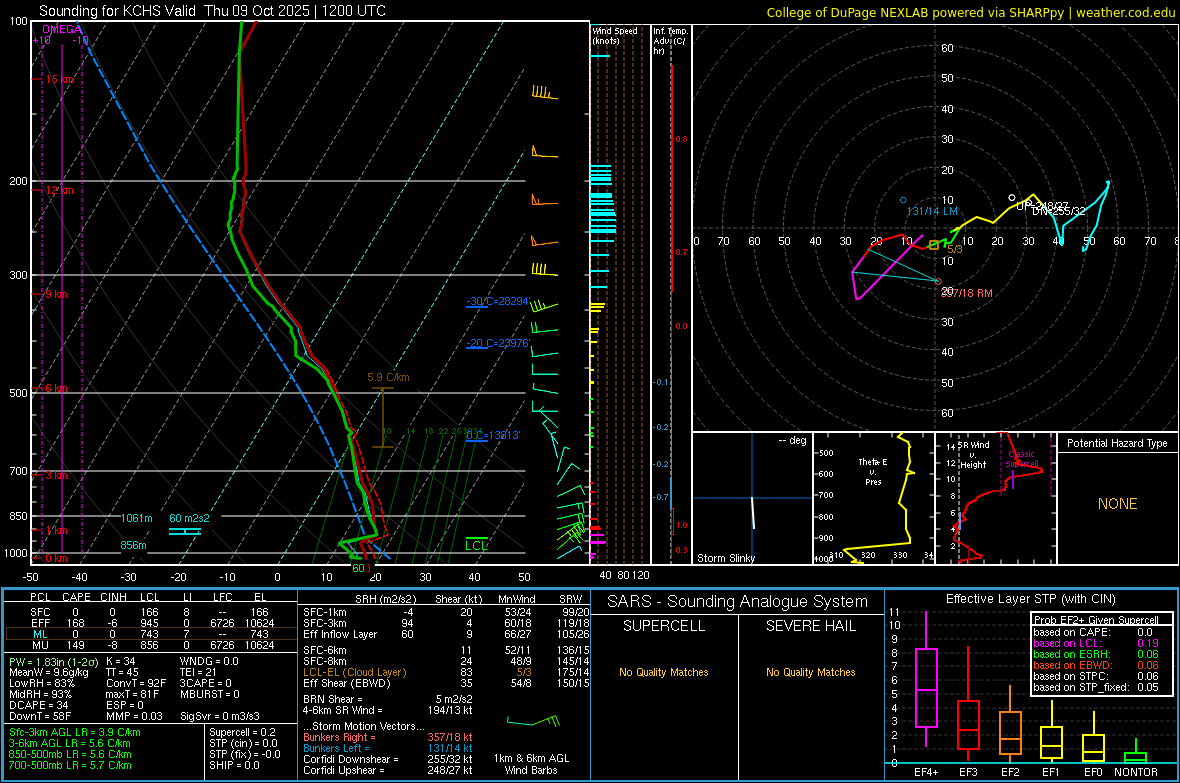Click the Potential Hazard Type NONE box
Viewport: 1180px width, 783px height.
1117,504
